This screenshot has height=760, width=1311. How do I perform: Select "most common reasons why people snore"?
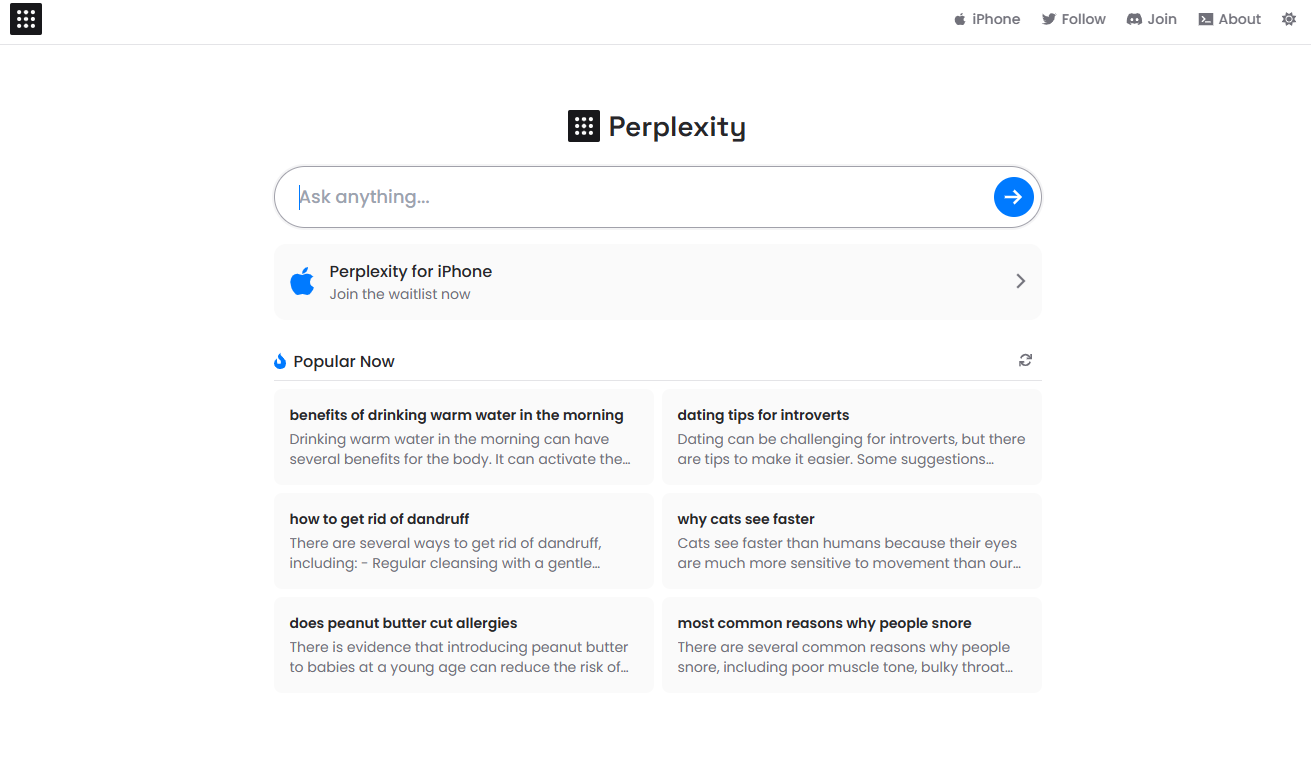click(x=851, y=645)
